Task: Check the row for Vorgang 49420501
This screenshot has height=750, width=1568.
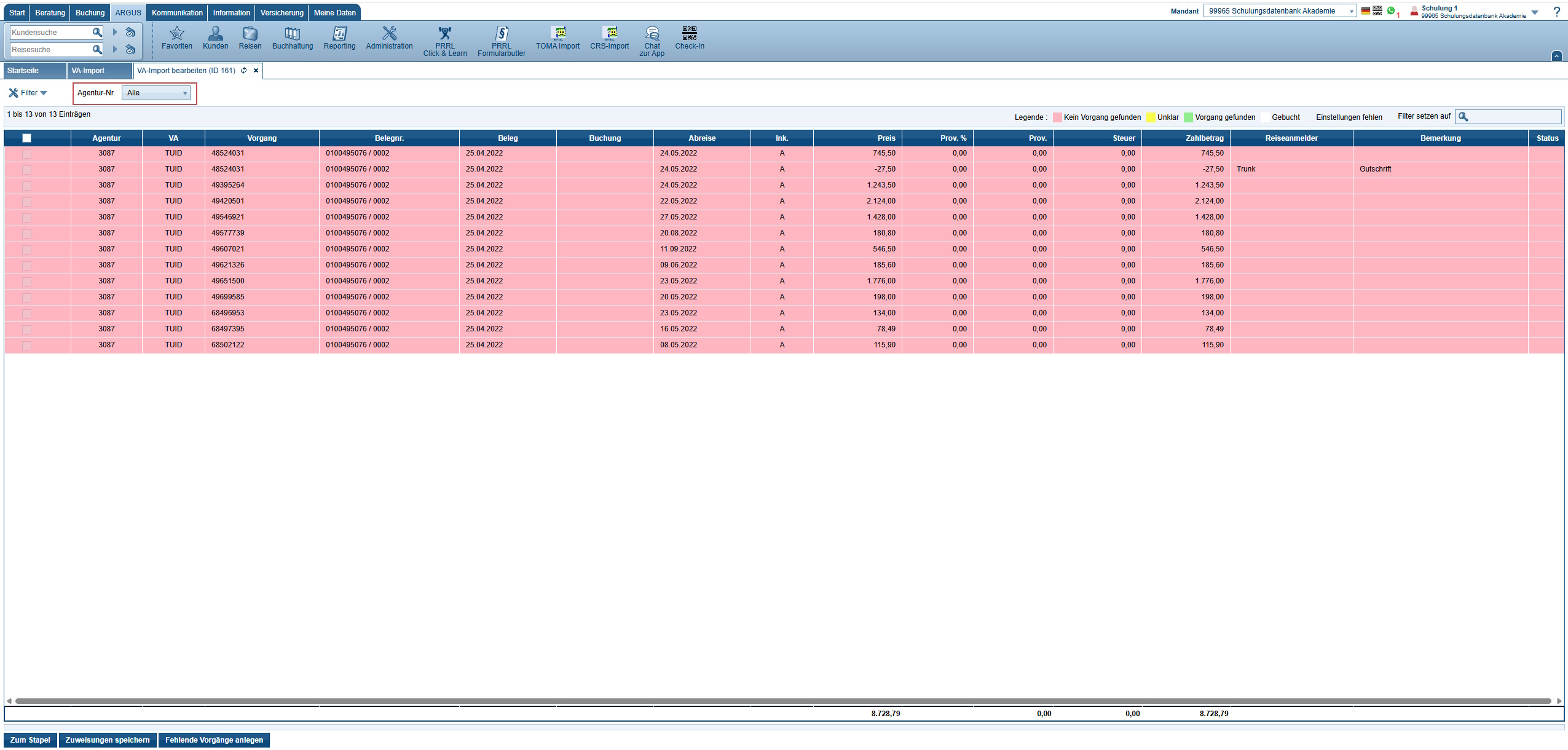Action: pos(26,202)
